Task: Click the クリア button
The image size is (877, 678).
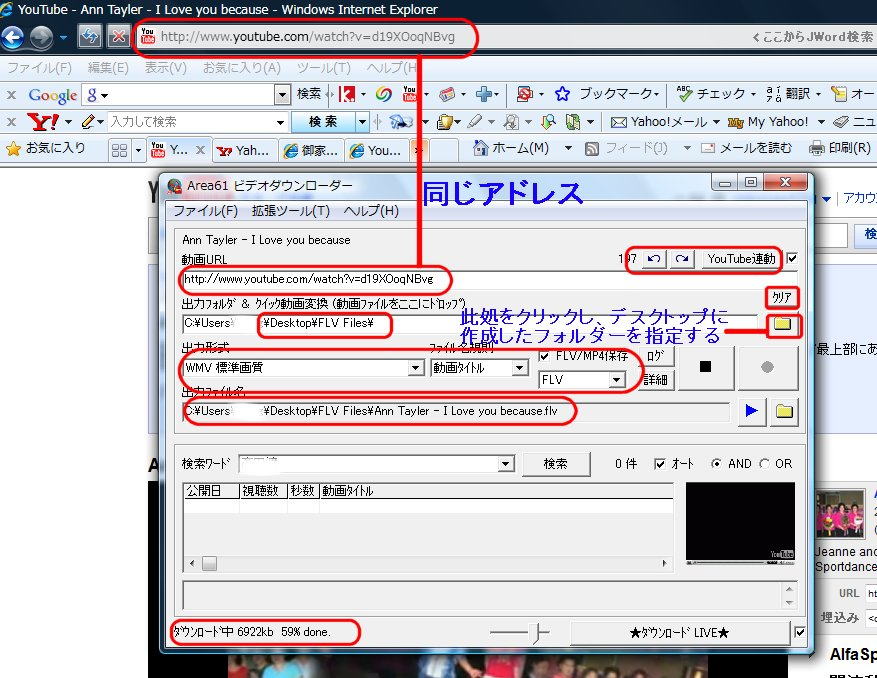Action: pos(781,297)
